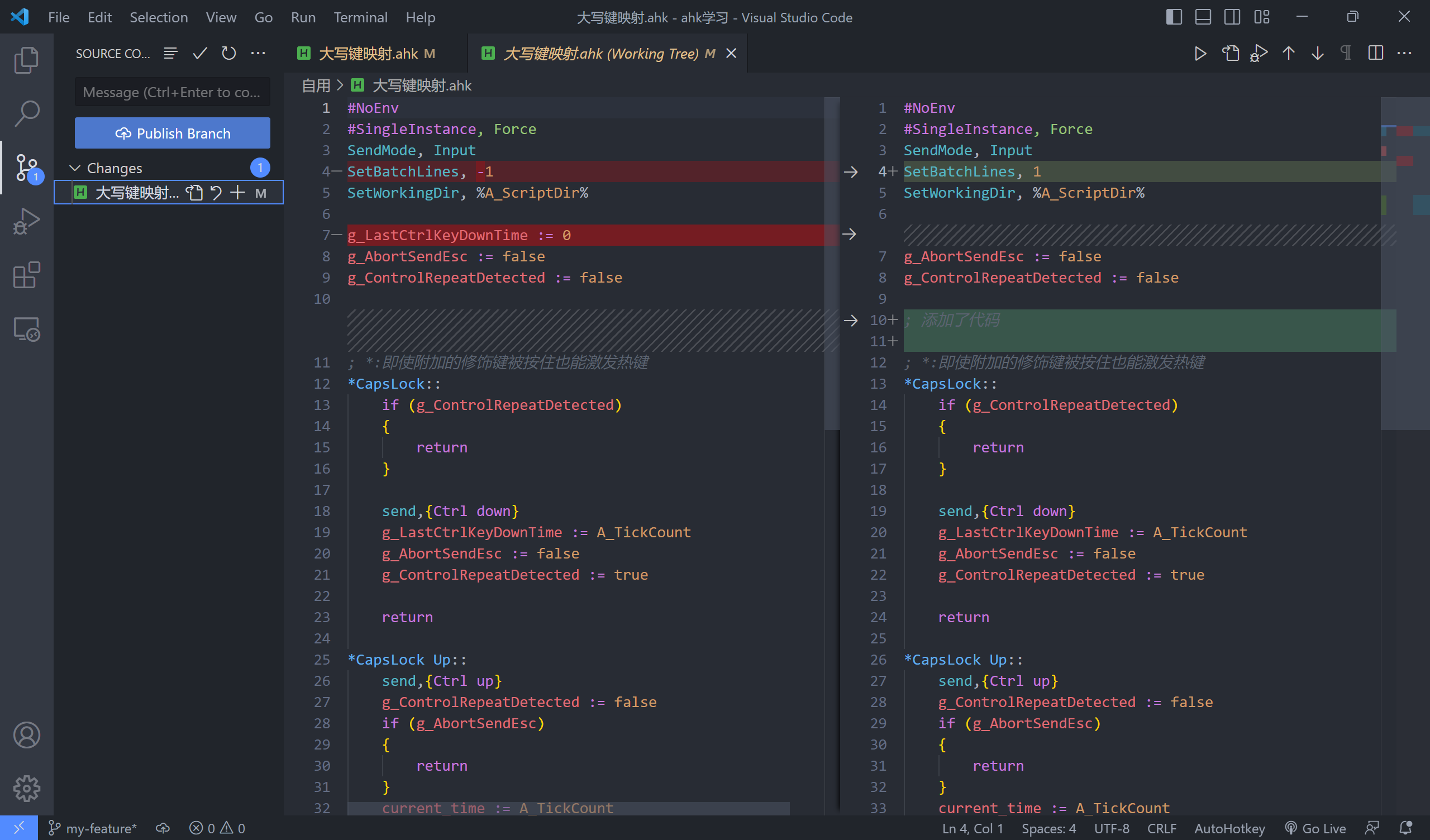Image resolution: width=1430 pixels, height=840 pixels.
Task: Toggle whitespace trimming with the pilcrow icon
Action: [x=1346, y=54]
